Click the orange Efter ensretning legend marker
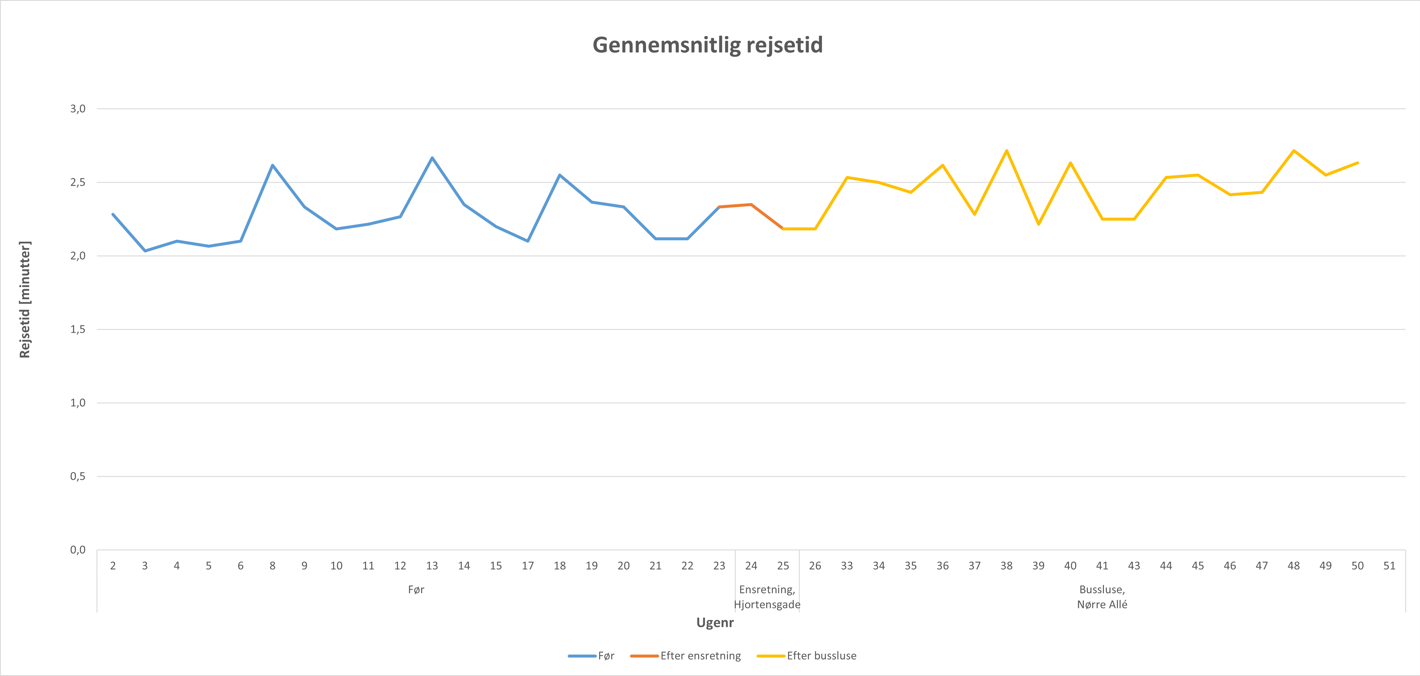 pos(643,656)
